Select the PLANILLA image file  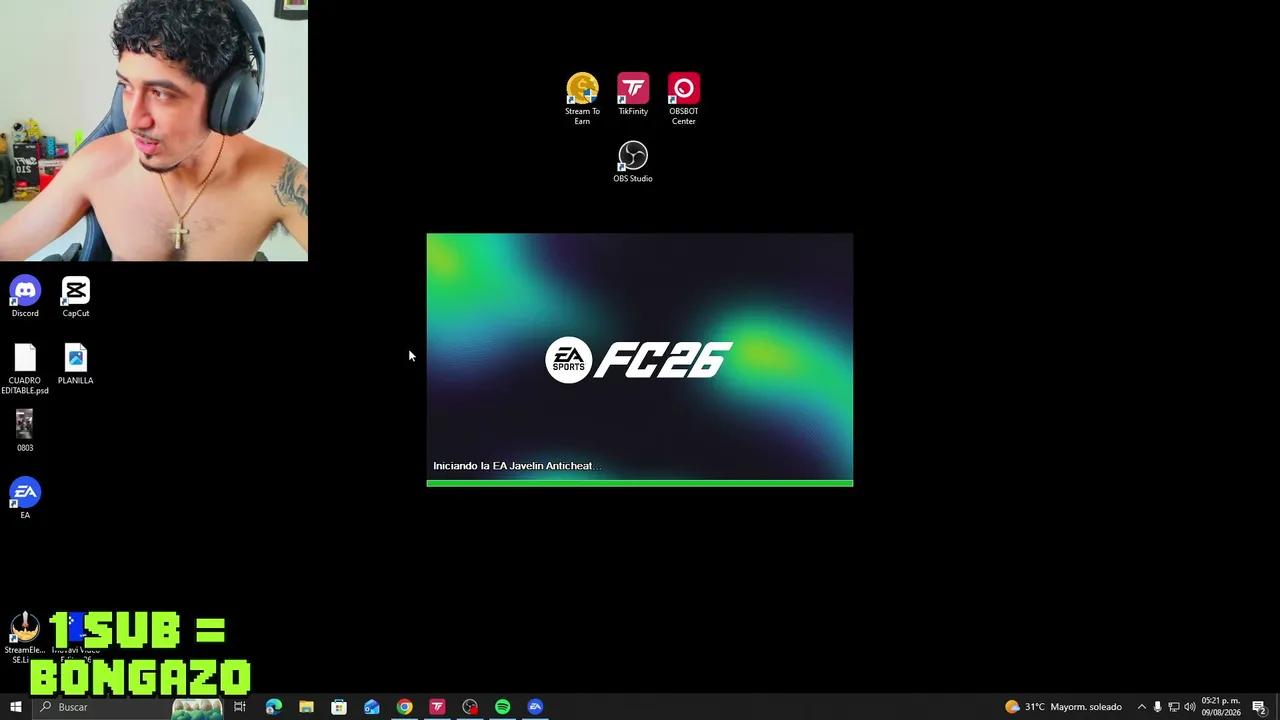click(76, 364)
